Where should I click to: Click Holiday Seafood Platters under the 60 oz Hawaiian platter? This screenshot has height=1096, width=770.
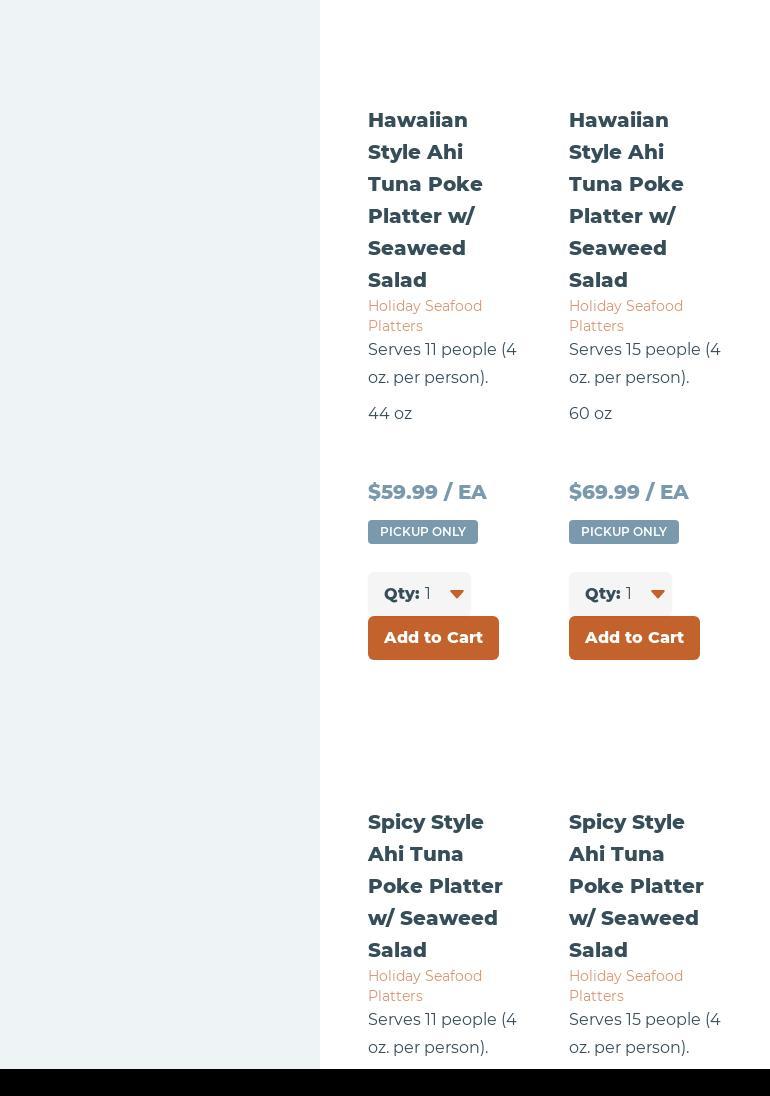pyautogui.click(x=626, y=316)
